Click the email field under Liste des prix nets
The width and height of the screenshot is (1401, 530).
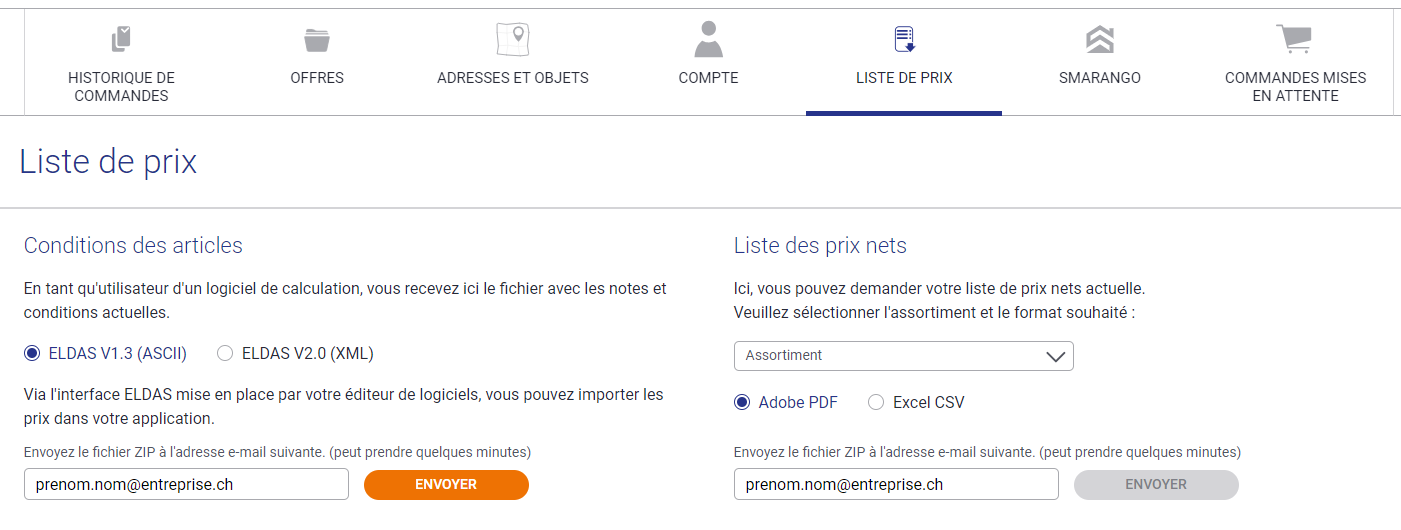(896, 484)
